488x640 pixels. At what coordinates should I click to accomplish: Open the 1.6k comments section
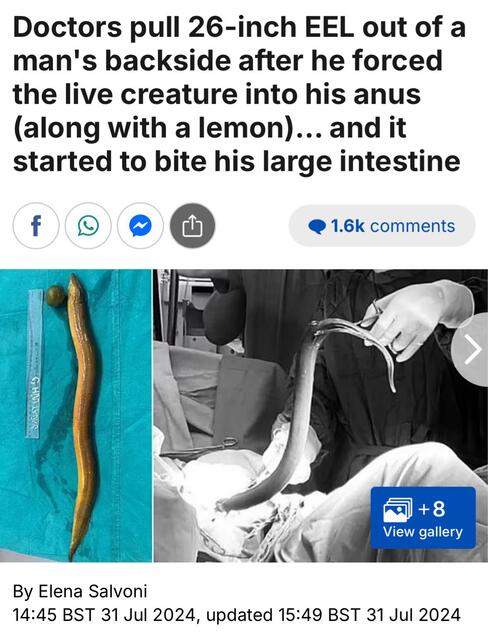[382, 226]
